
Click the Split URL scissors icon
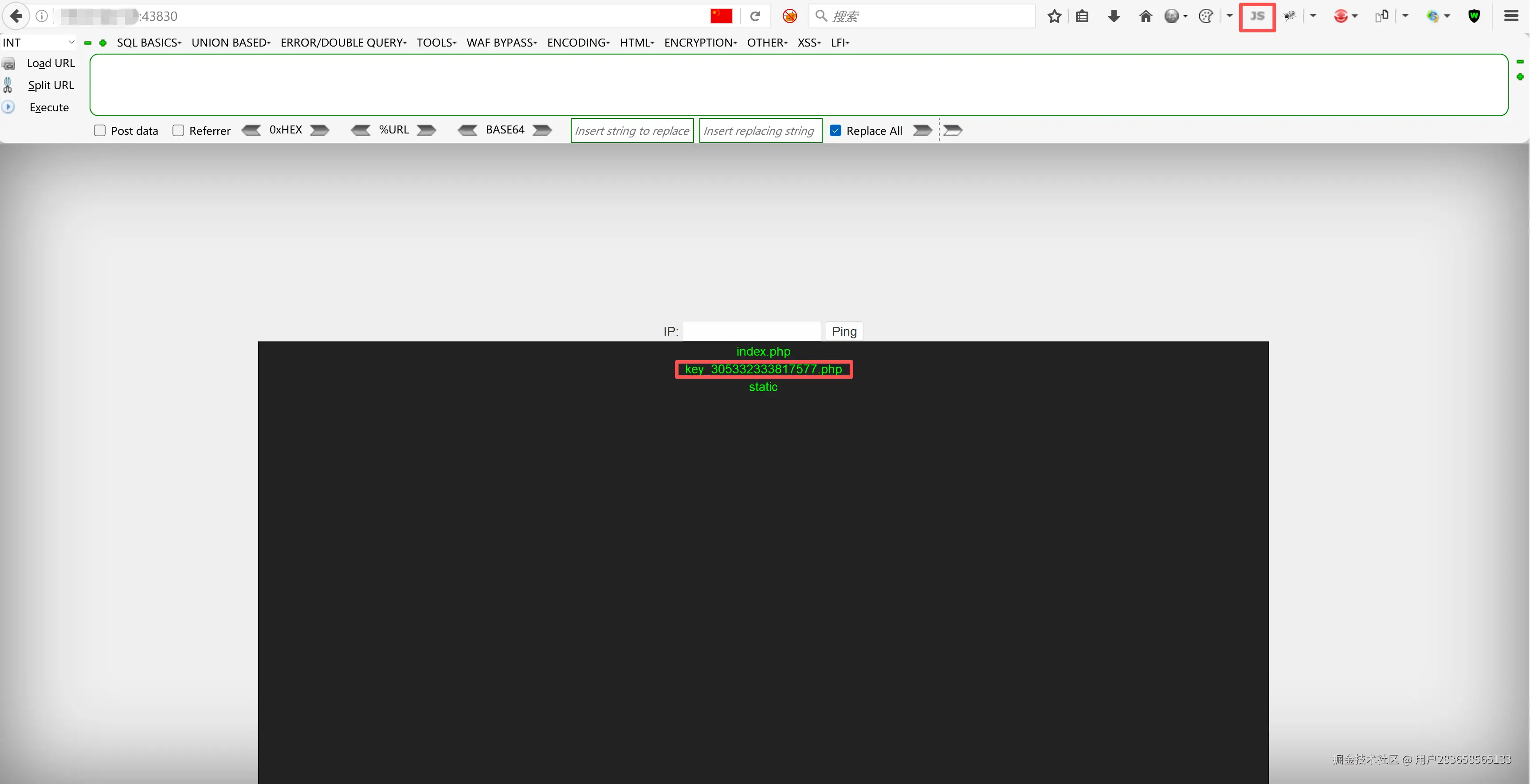8,85
